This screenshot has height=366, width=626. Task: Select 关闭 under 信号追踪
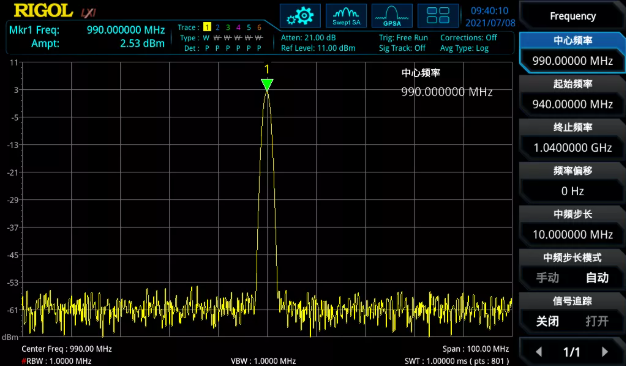pos(547,321)
